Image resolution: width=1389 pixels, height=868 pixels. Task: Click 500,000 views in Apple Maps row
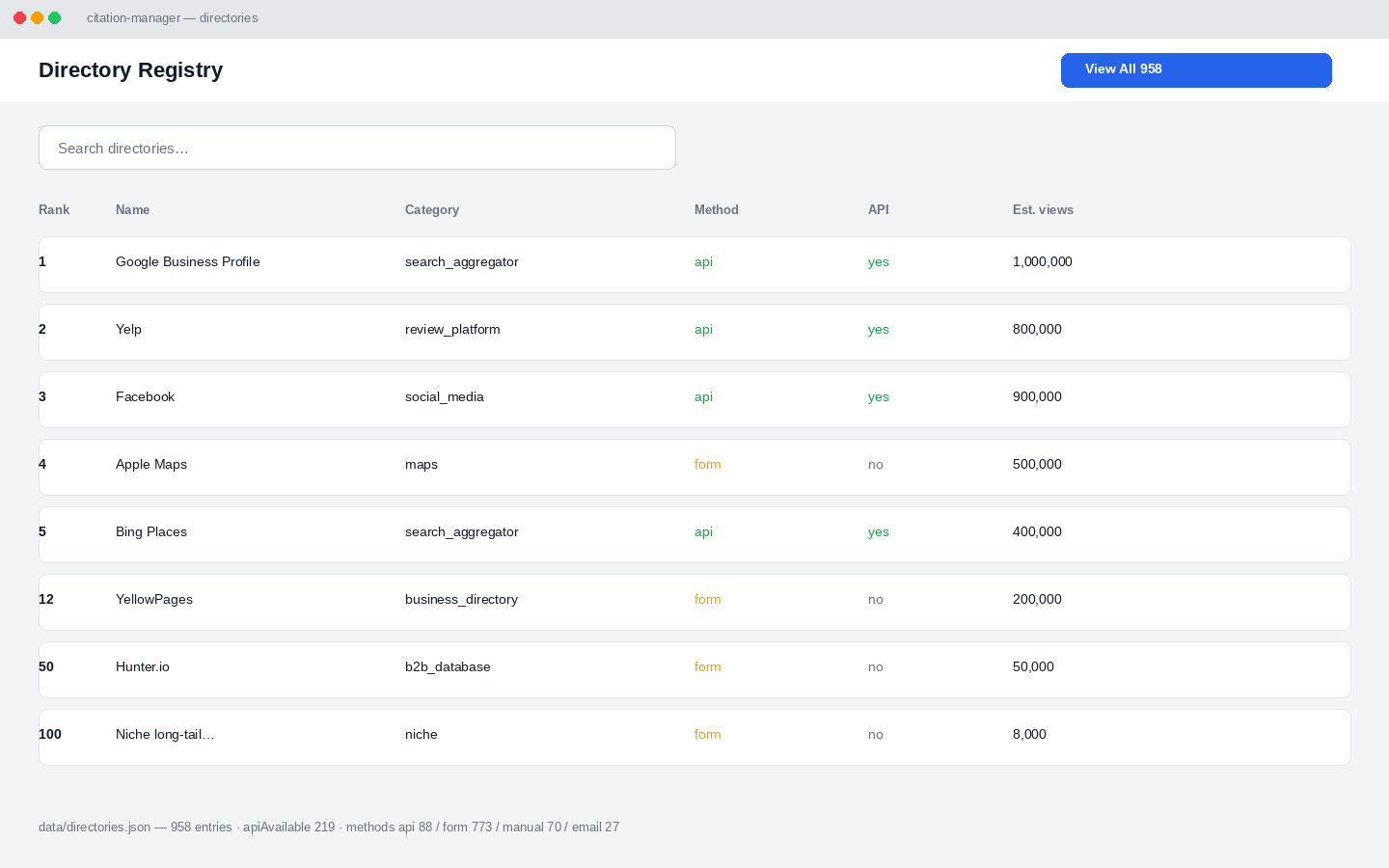coord(1037,465)
